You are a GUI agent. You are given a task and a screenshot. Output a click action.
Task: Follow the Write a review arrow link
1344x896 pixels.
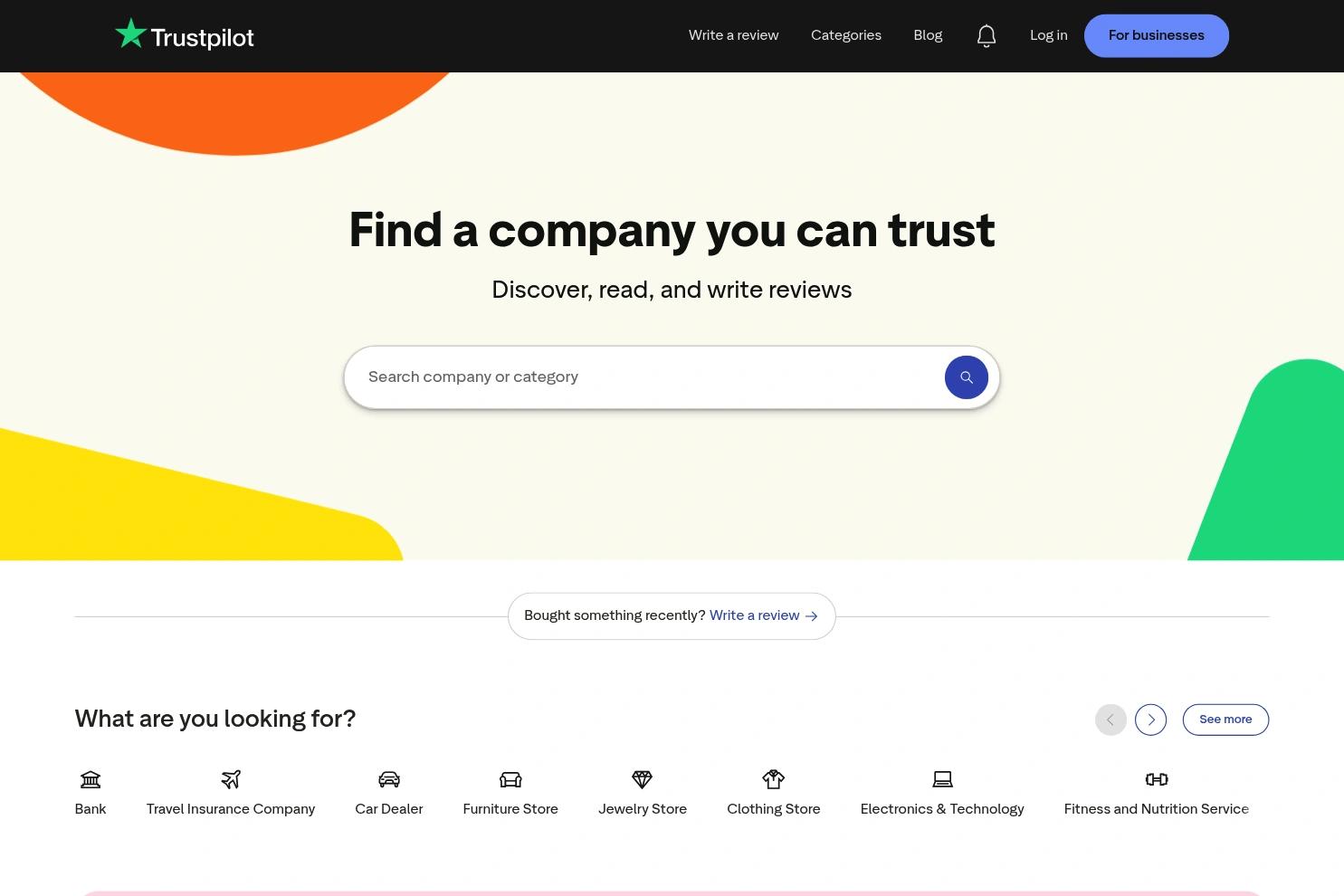tap(763, 615)
